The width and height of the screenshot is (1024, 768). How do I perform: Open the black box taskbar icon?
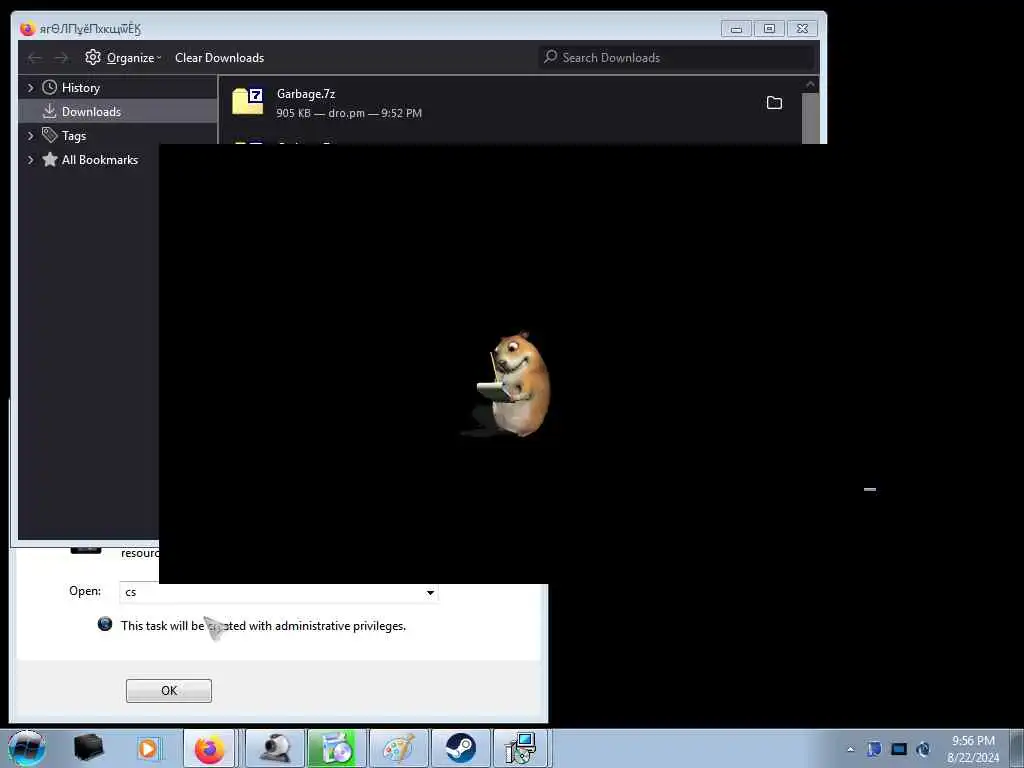tap(89, 748)
